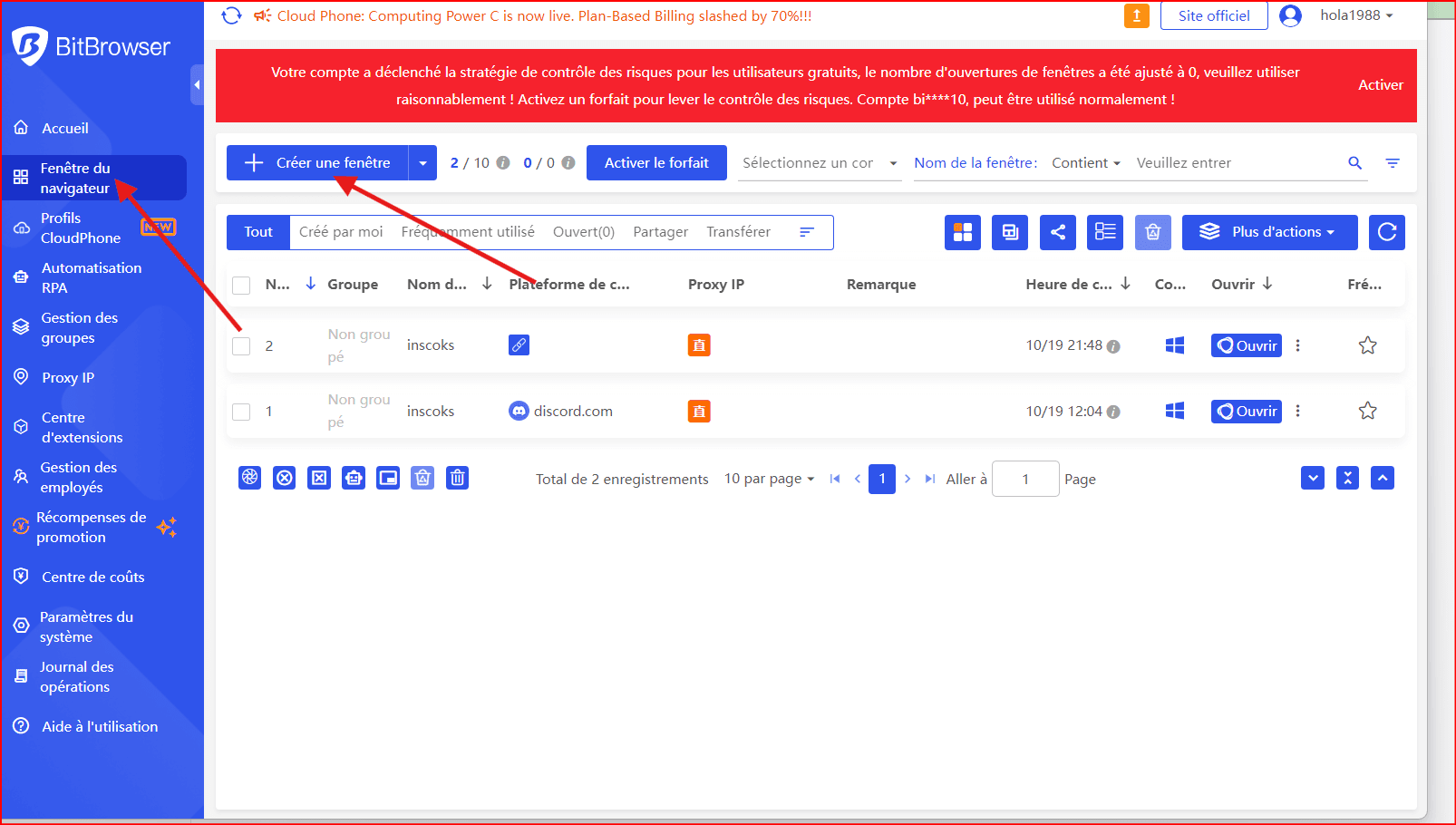Open the 10 par page dropdown

769,479
